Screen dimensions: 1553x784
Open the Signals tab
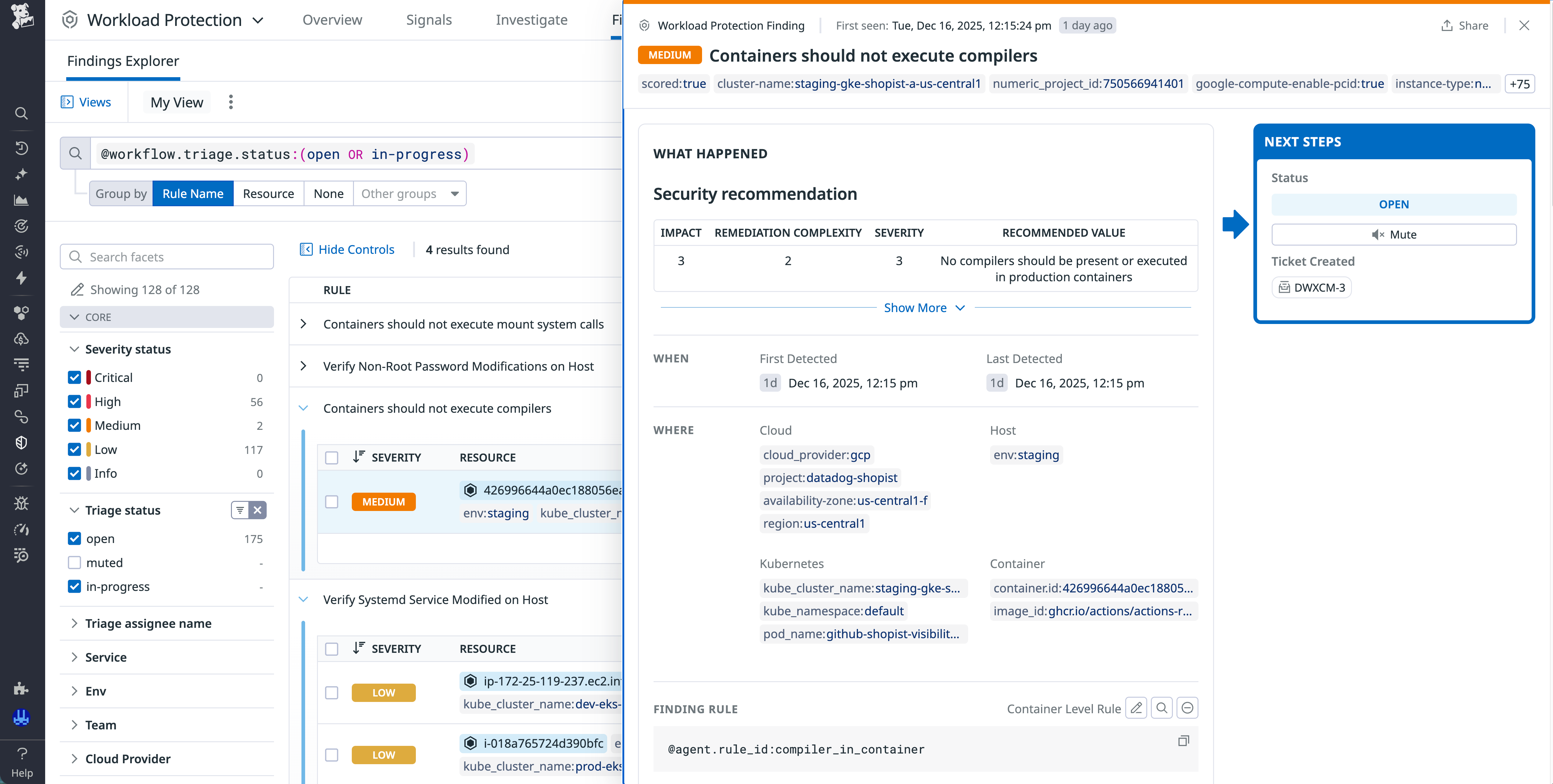click(429, 19)
